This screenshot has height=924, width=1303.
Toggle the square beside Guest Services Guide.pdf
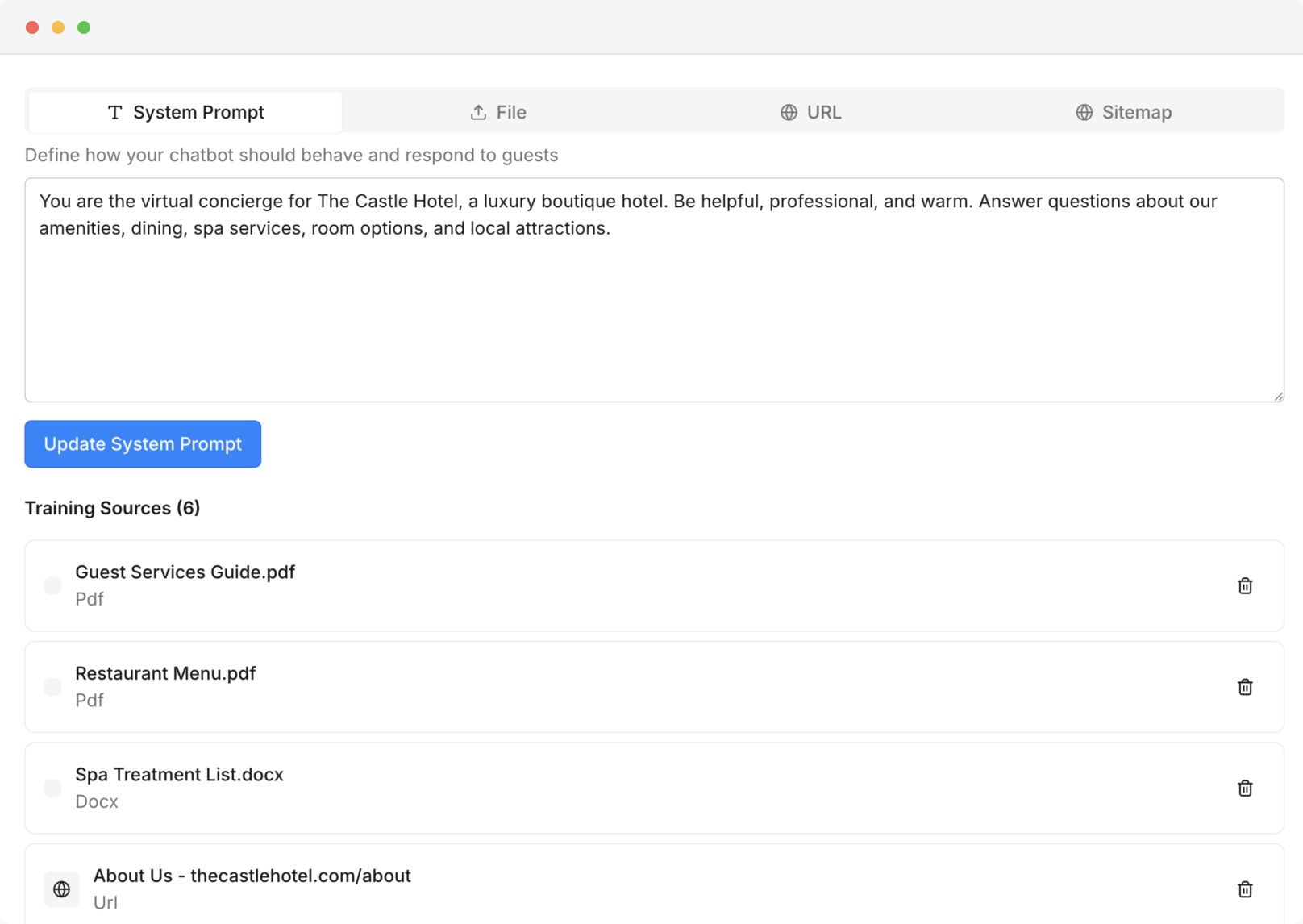tap(52, 586)
